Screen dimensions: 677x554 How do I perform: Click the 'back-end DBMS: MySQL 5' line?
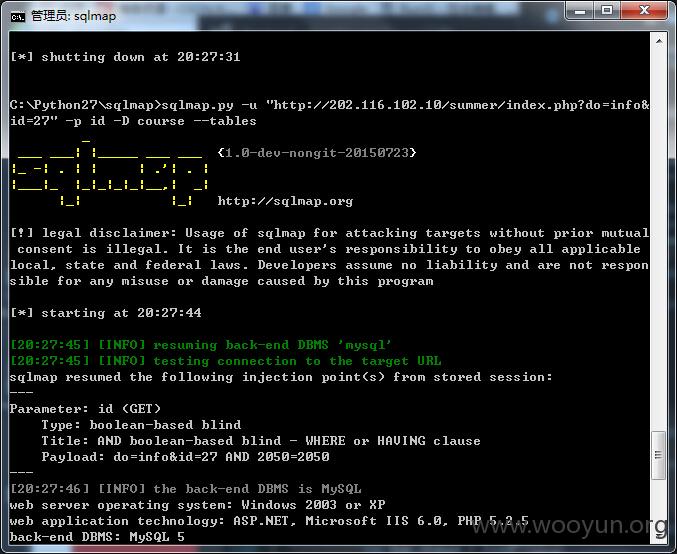[97, 537]
